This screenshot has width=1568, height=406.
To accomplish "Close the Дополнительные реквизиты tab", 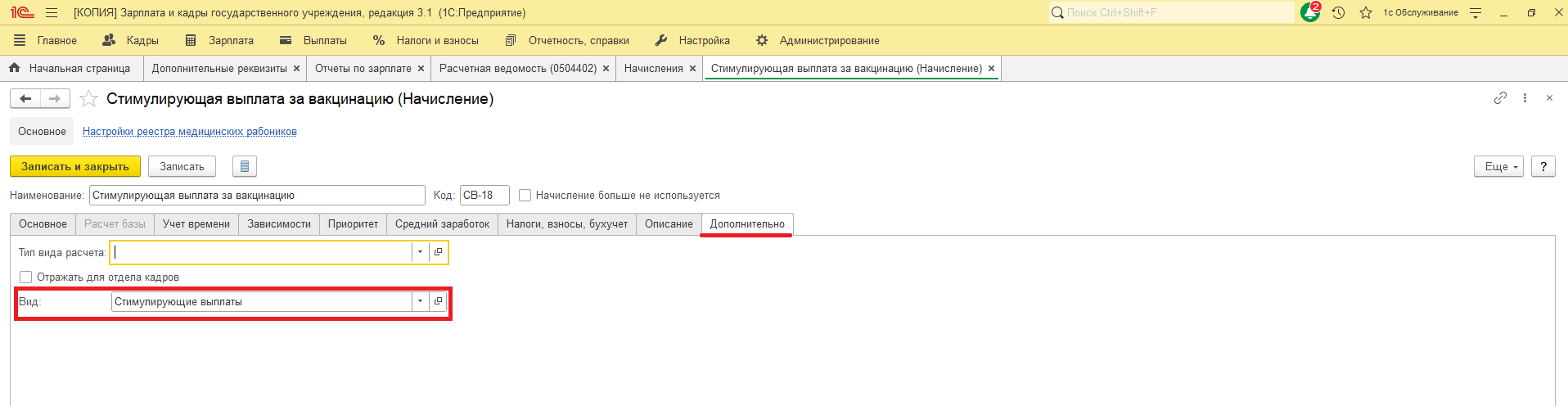I will (x=296, y=69).
